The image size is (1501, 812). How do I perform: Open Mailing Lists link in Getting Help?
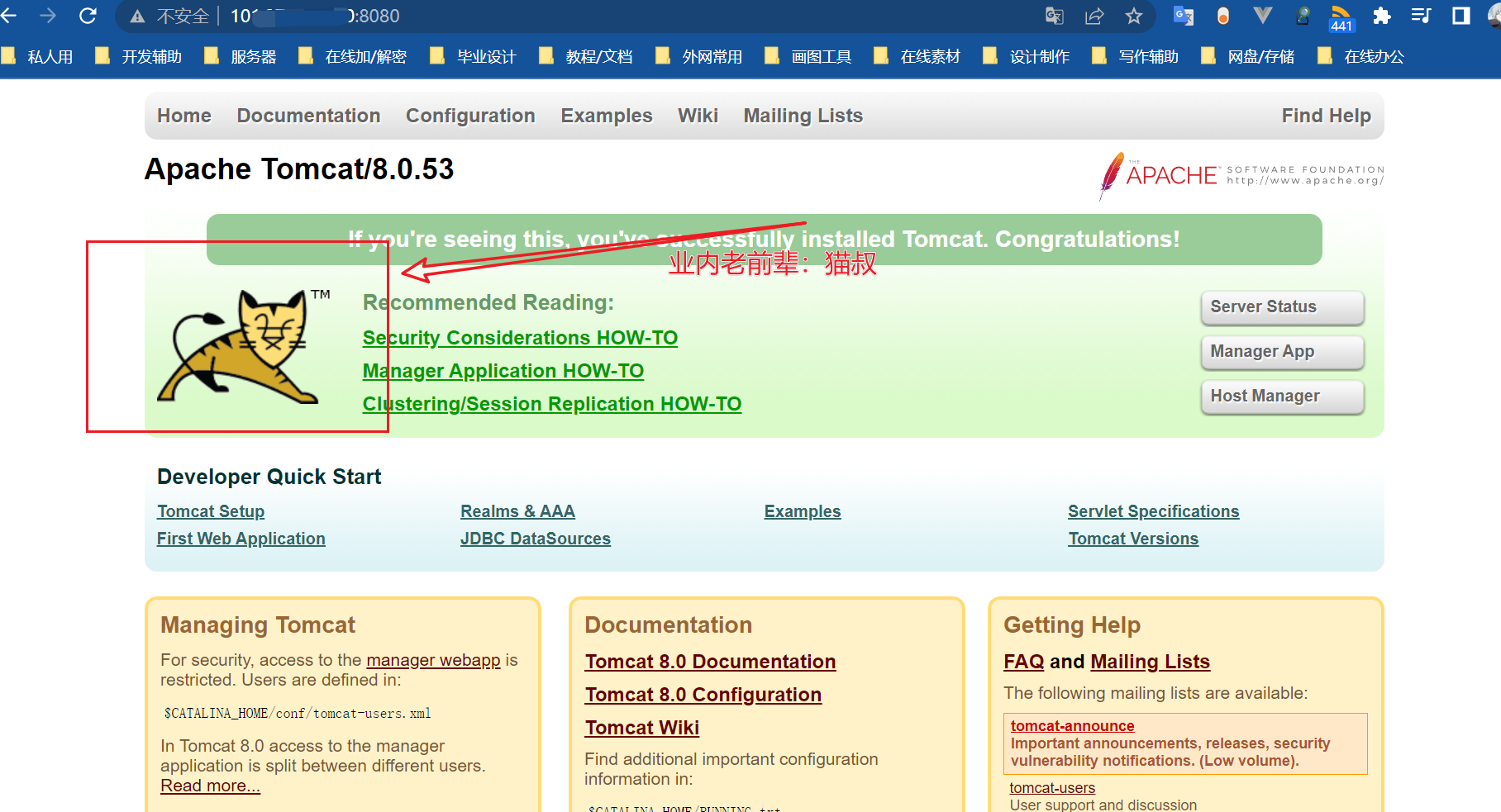point(1151,662)
